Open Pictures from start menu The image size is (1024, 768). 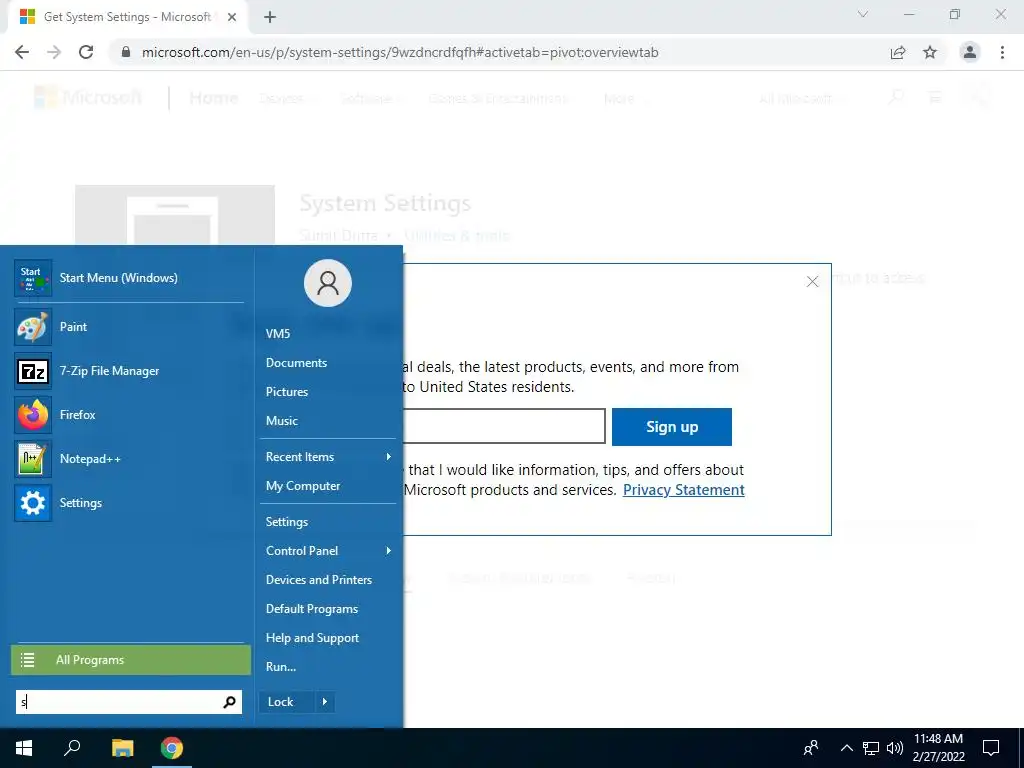(x=287, y=392)
